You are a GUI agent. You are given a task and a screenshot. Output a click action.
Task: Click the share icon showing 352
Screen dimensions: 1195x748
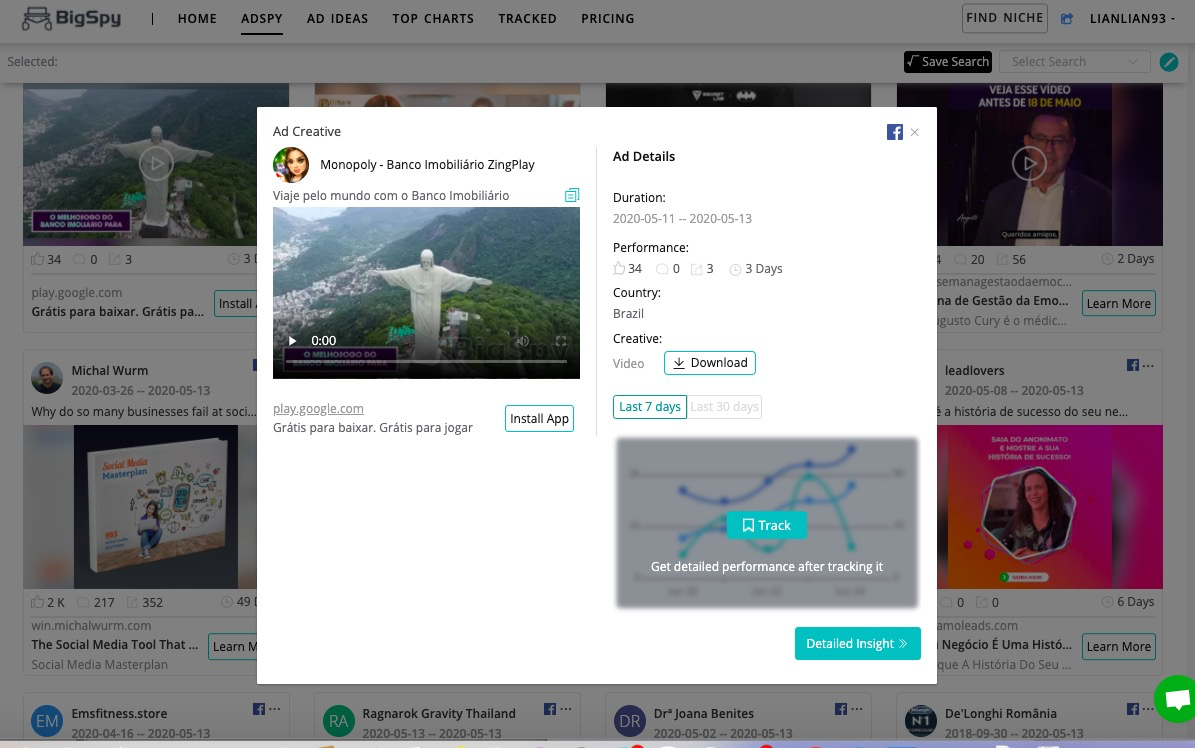(x=133, y=602)
